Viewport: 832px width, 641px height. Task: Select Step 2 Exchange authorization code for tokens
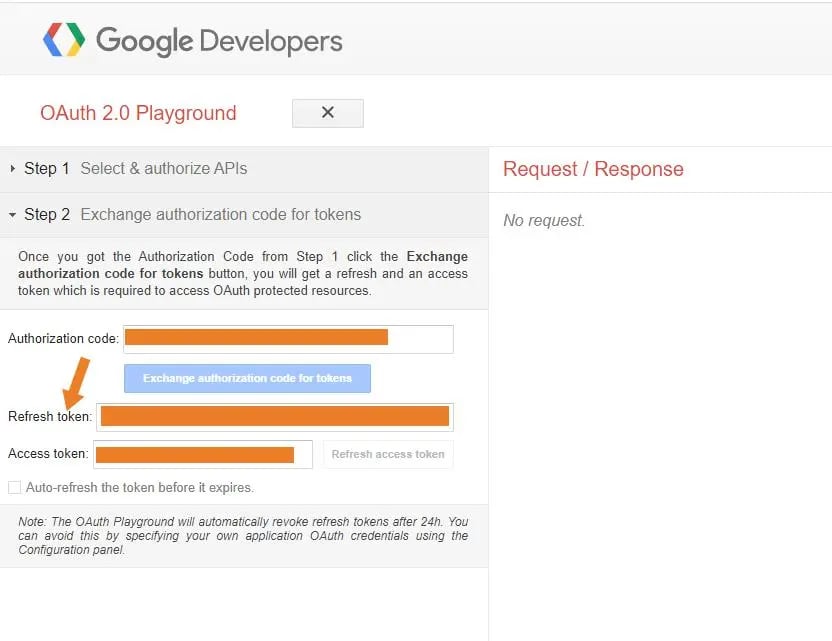point(244,215)
